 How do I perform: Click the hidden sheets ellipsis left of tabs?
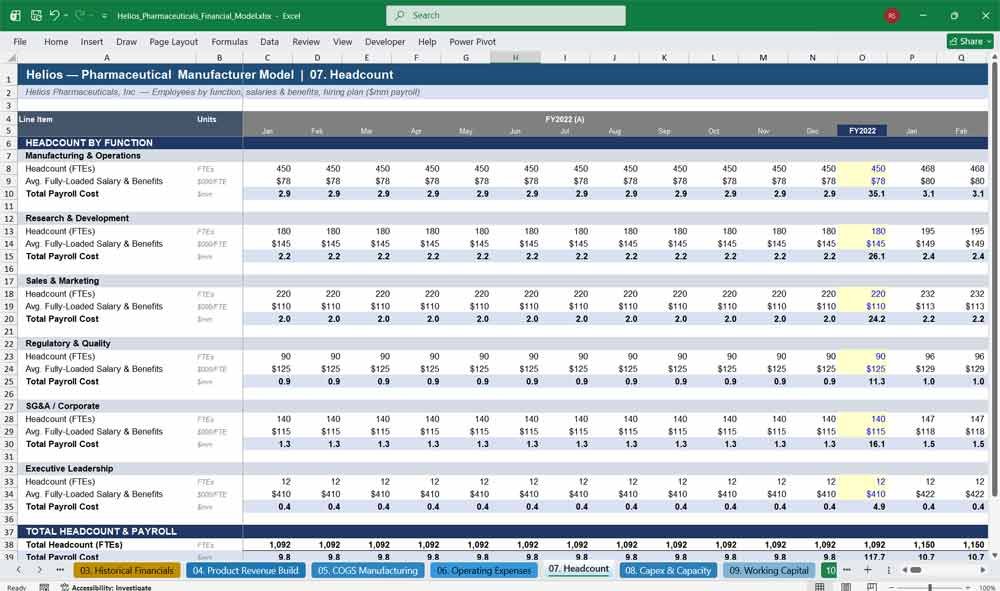[x=60, y=570]
